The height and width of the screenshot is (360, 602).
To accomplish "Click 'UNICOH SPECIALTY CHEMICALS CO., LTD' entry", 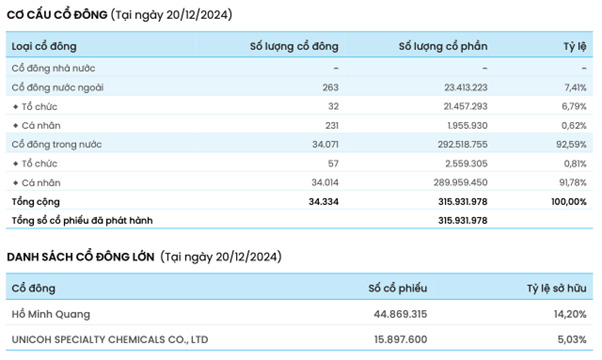I will click(110, 340).
